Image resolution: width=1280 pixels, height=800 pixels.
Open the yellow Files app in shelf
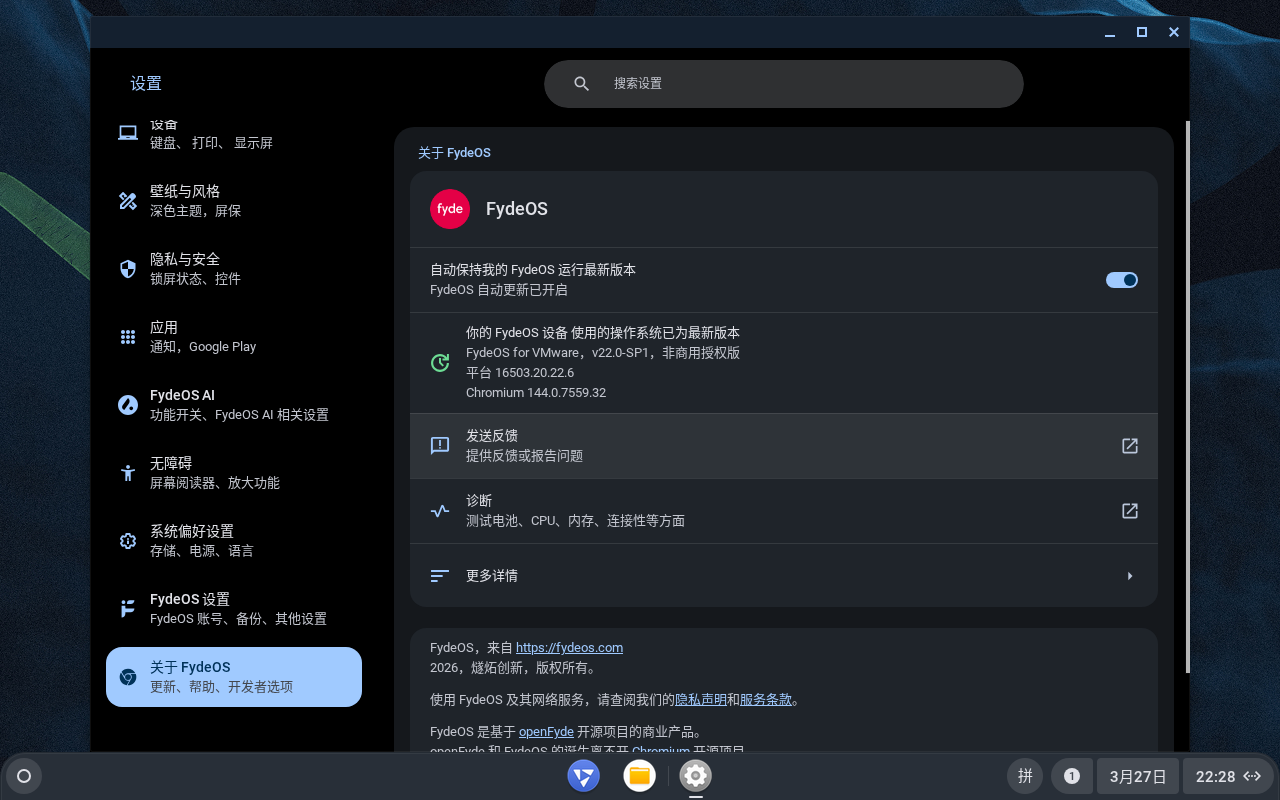pyautogui.click(x=639, y=776)
